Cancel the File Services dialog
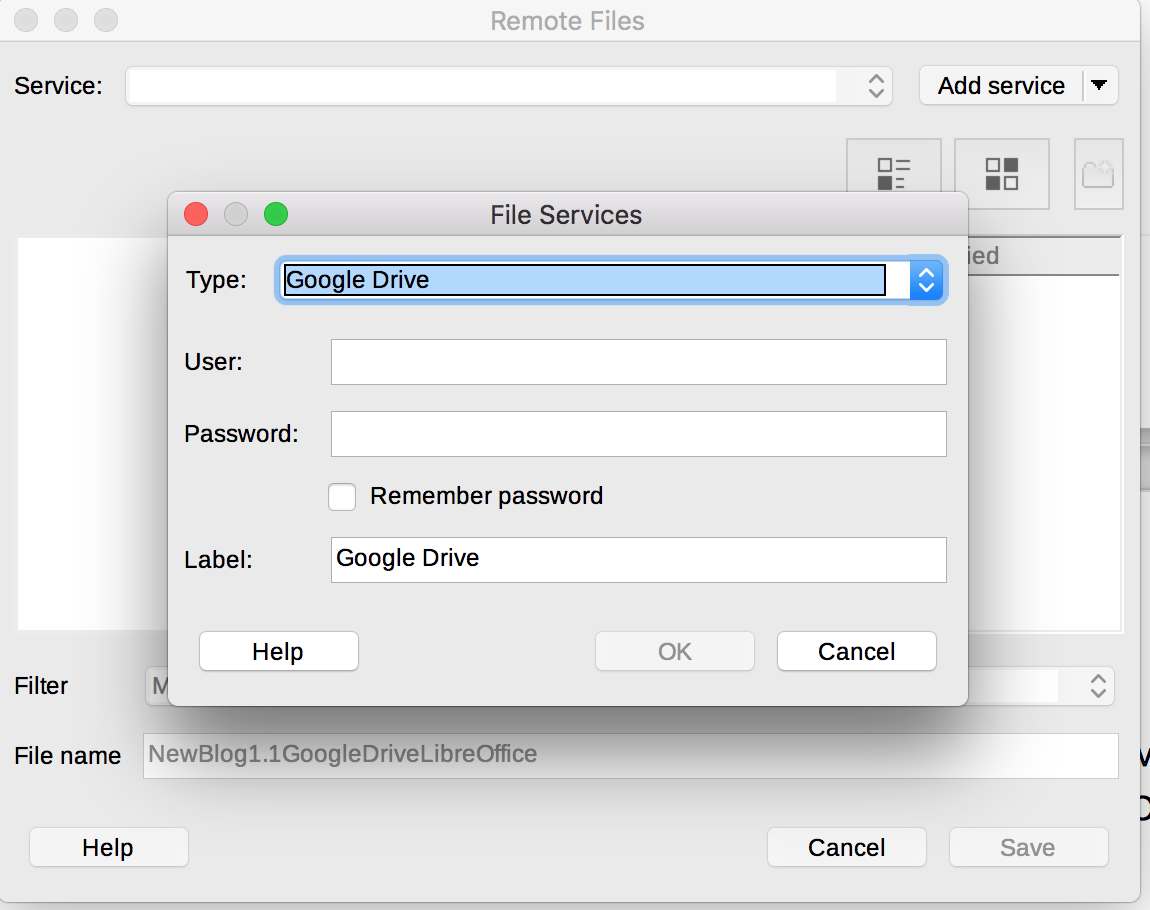The width and height of the screenshot is (1150, 910). click(x=856, y=651)
